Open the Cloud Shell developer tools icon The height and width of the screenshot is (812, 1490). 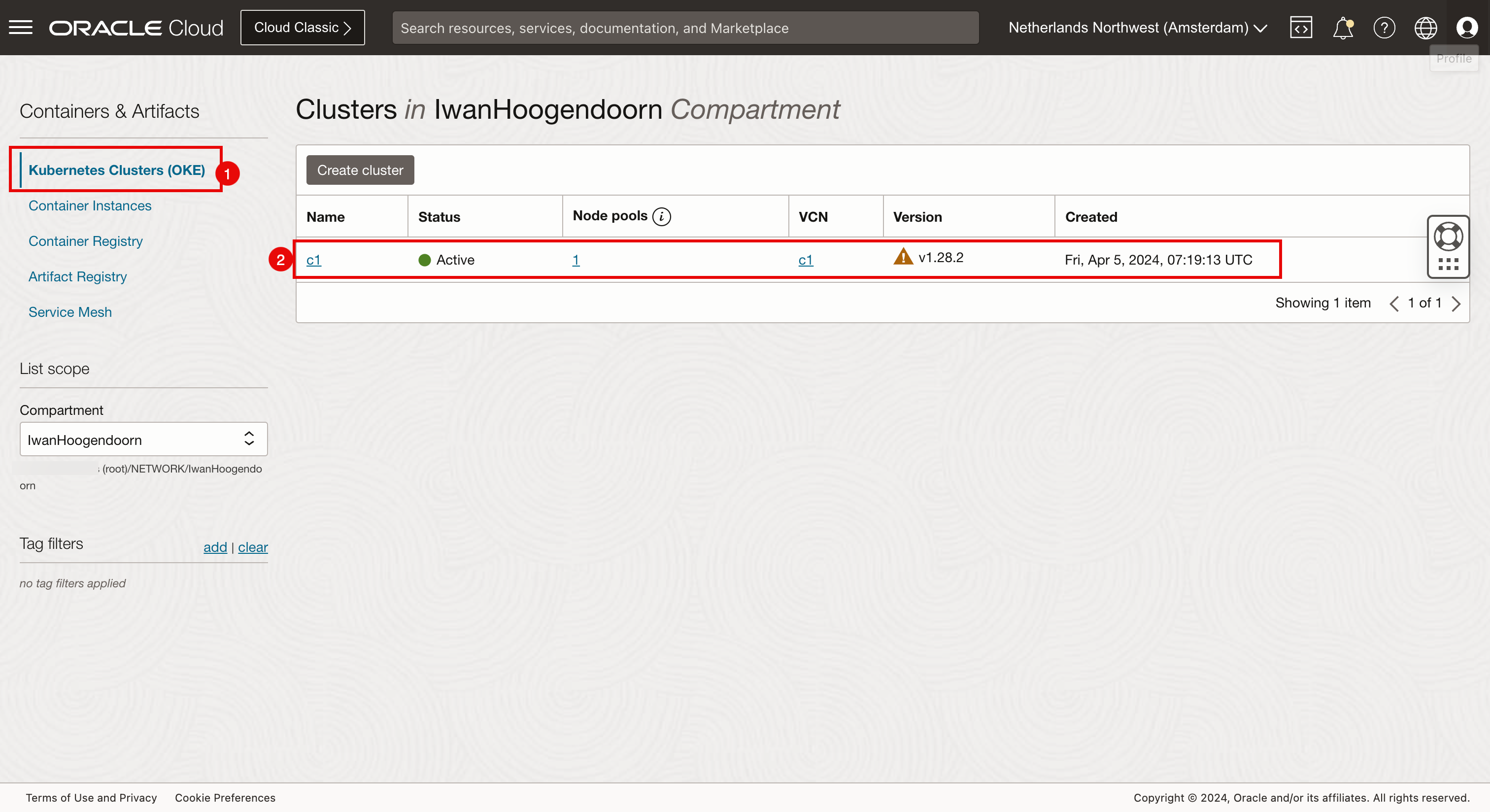[x=1301, y=27]
